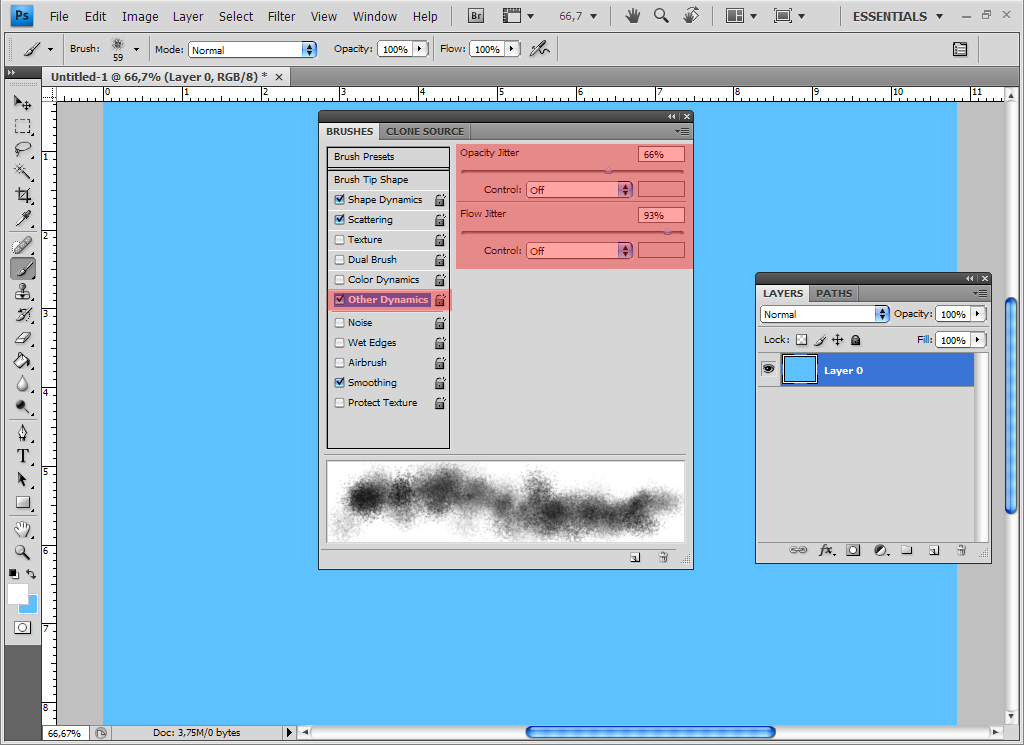Screen dimensions: 1024x745
Task: Open Flow Jitter Control dropdown
Action: click(579, 251)
